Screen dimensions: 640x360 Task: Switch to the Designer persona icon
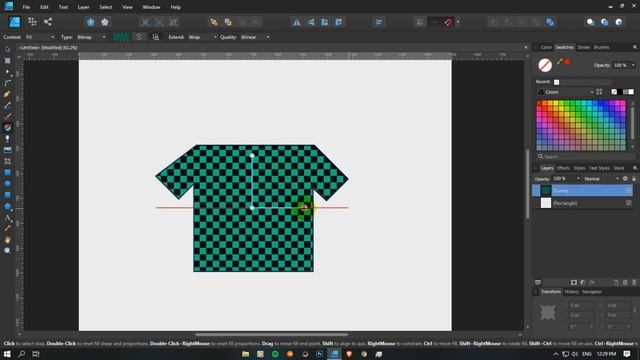click(15, 22)
